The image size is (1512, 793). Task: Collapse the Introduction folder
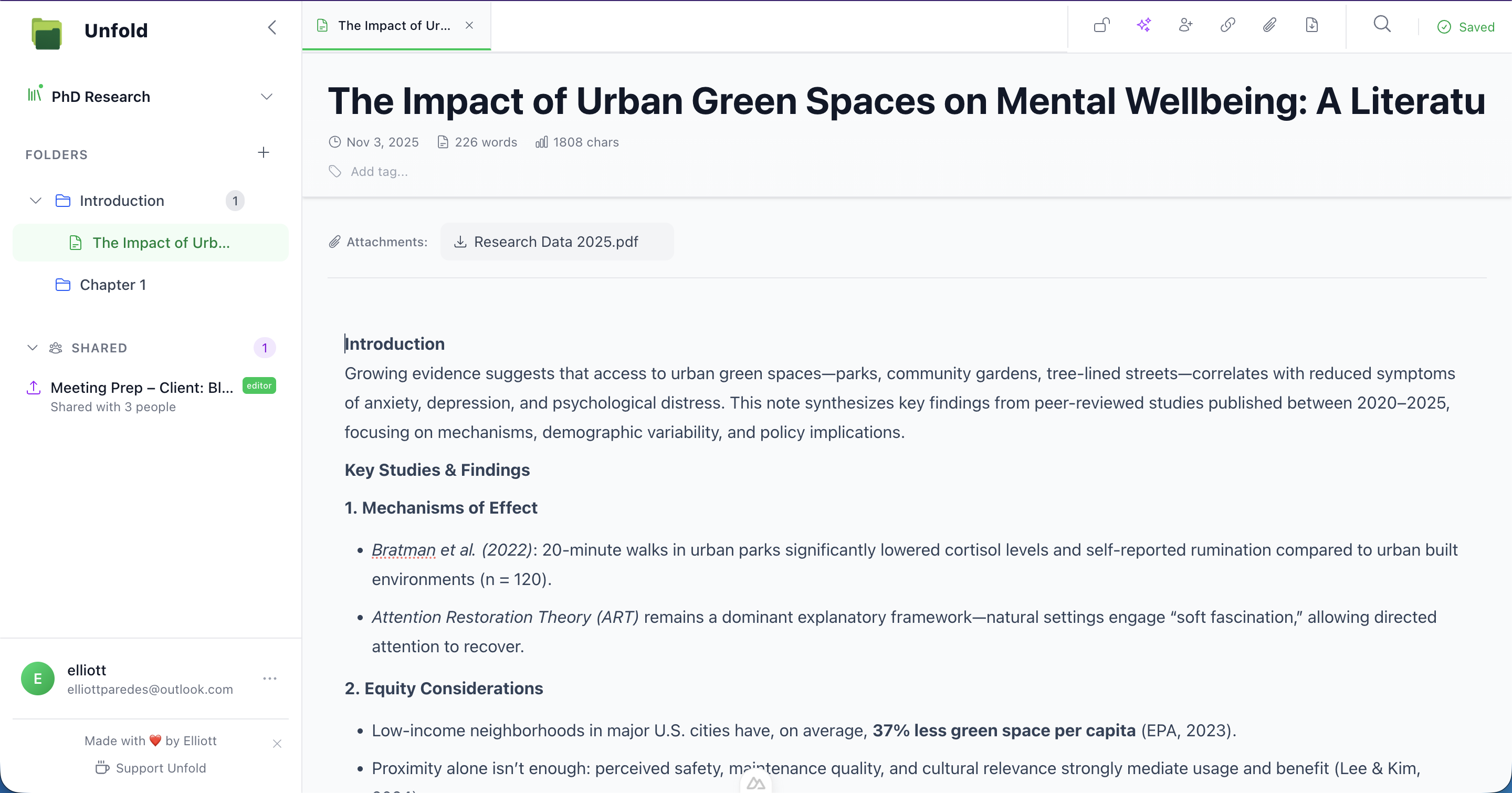pyautogui.click(x=35, y=201)
